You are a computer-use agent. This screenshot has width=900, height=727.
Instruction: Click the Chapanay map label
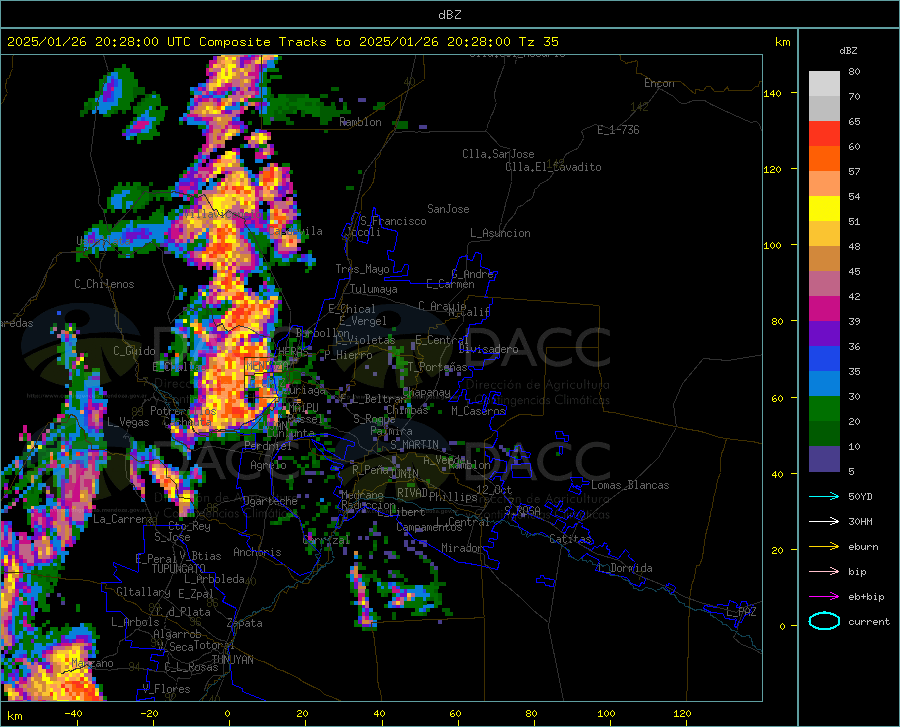pyautogui.click(x=426, y=392)
